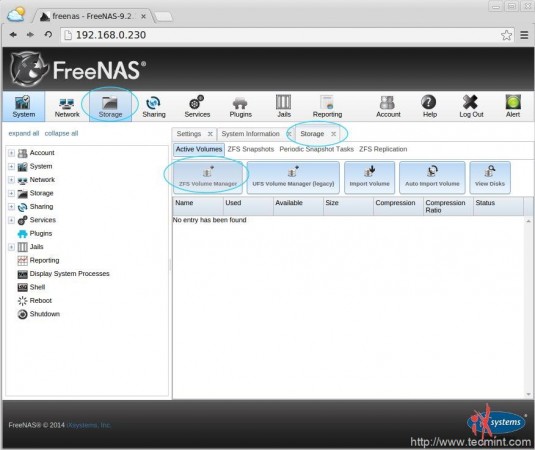Click the address bar showing 192.168.0.230

coord(280,35)
